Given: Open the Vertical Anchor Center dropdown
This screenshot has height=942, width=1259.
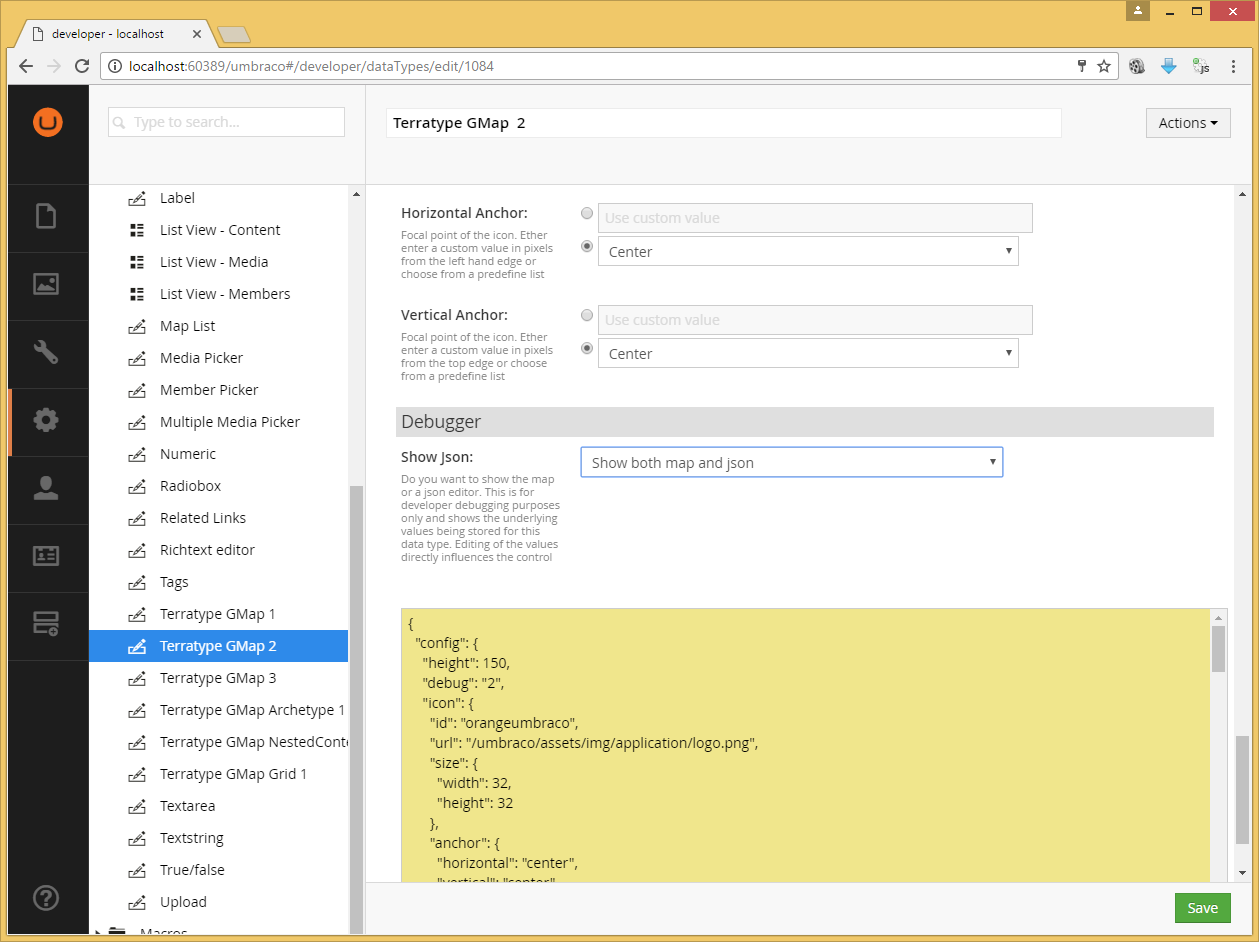Looking at the screenshot, I should [x=808, y=353].
